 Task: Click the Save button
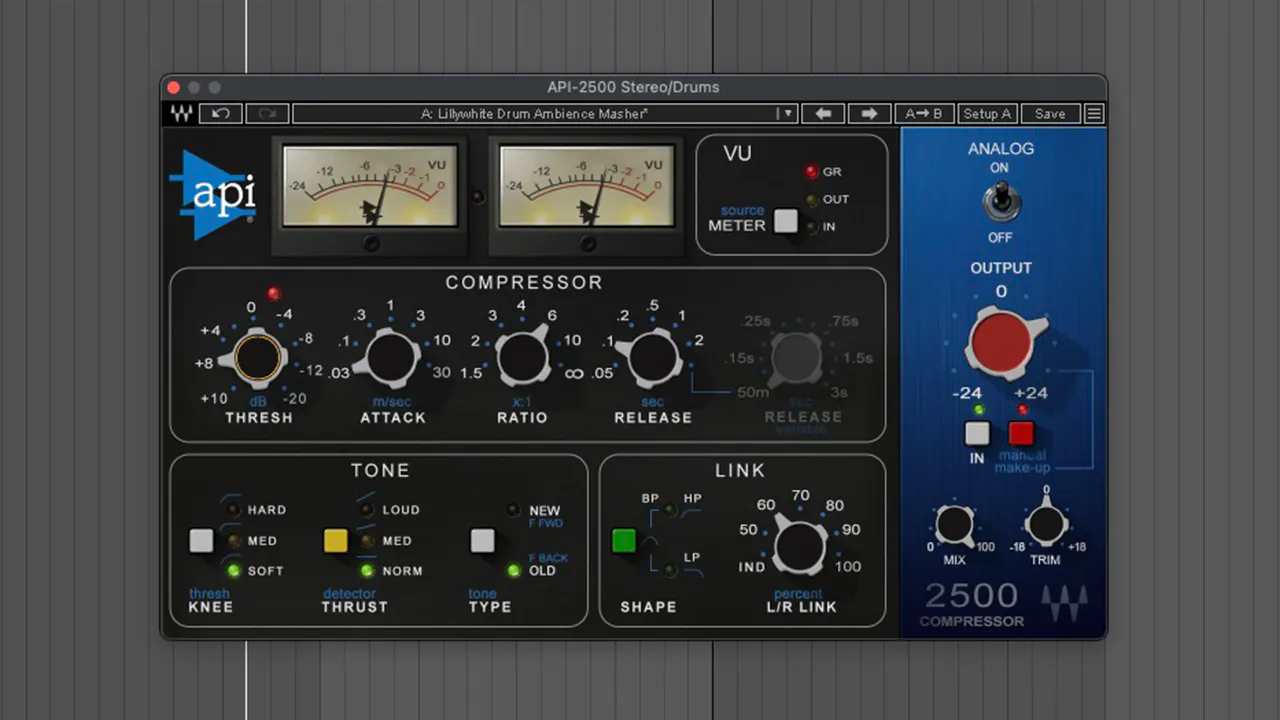[x=1049, y=114]
